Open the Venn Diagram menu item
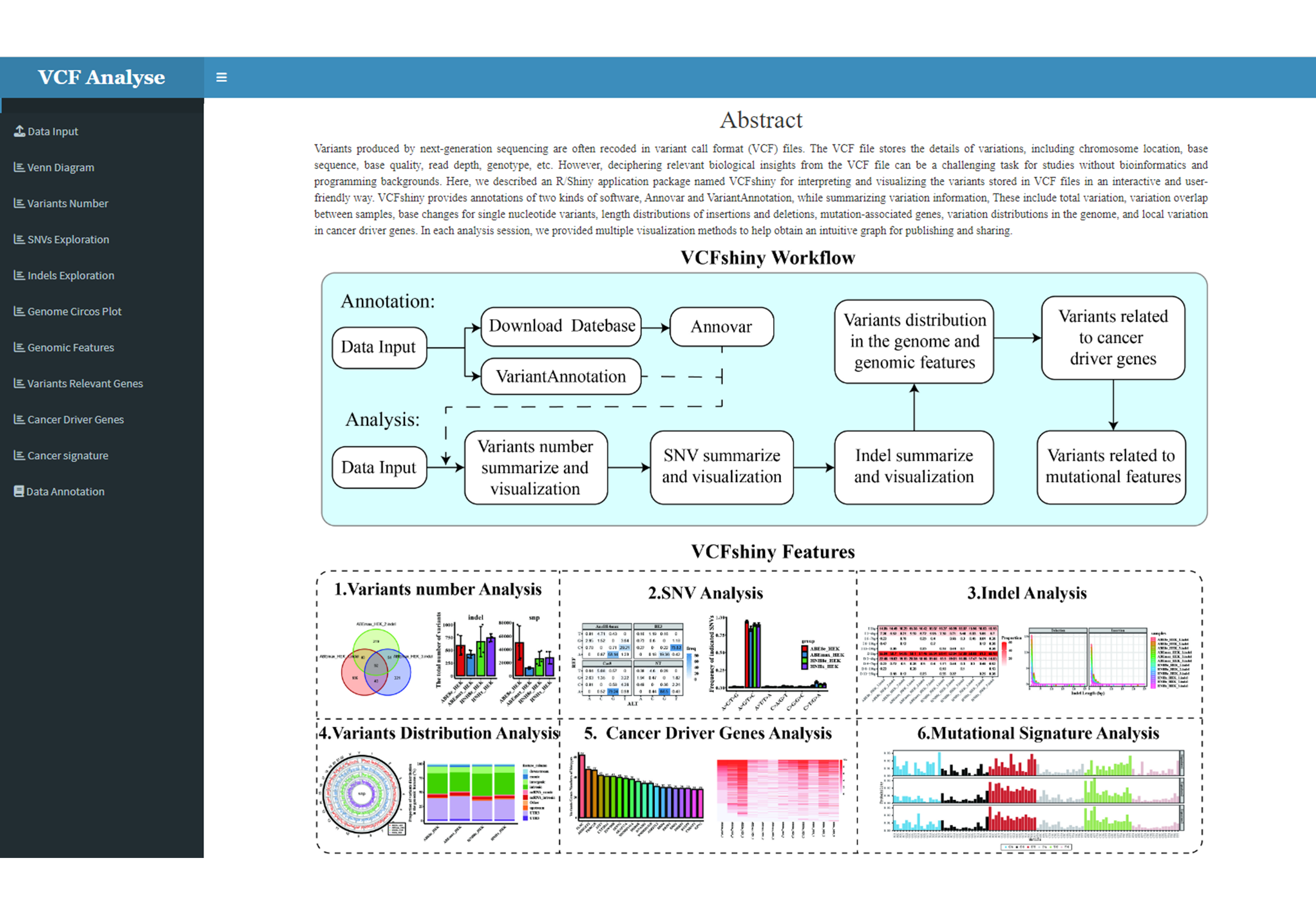 click(x=102, y=167)
